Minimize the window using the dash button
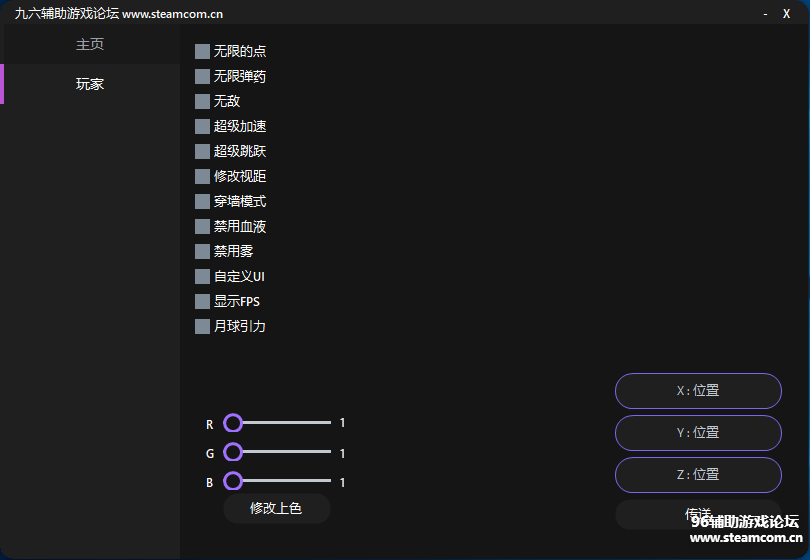The width and height of the screenshot is (810, 560). (765, 14)
